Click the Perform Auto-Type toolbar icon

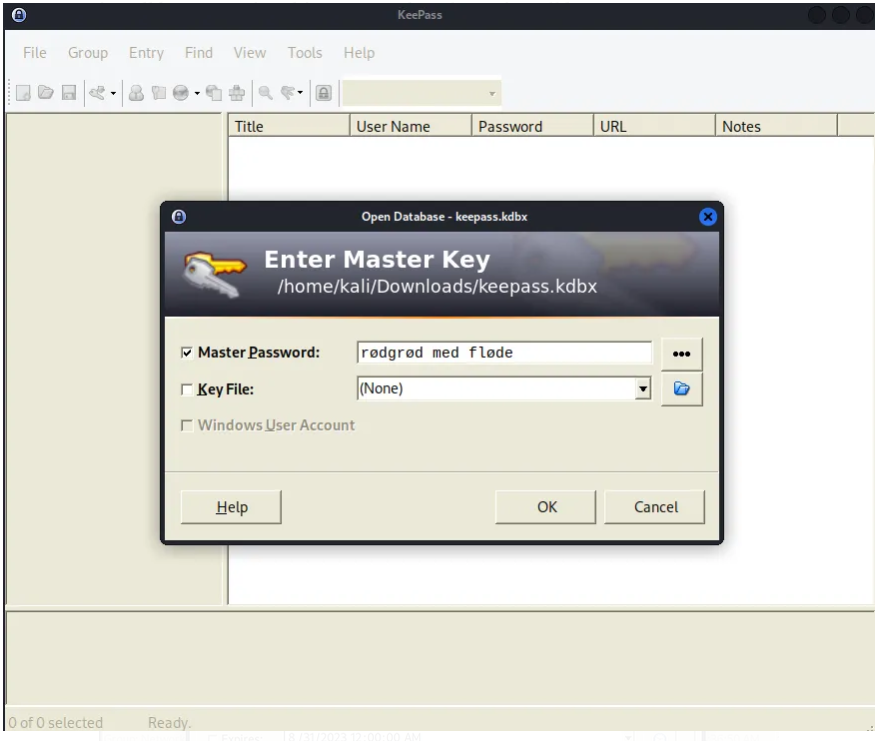pos(237,93)
